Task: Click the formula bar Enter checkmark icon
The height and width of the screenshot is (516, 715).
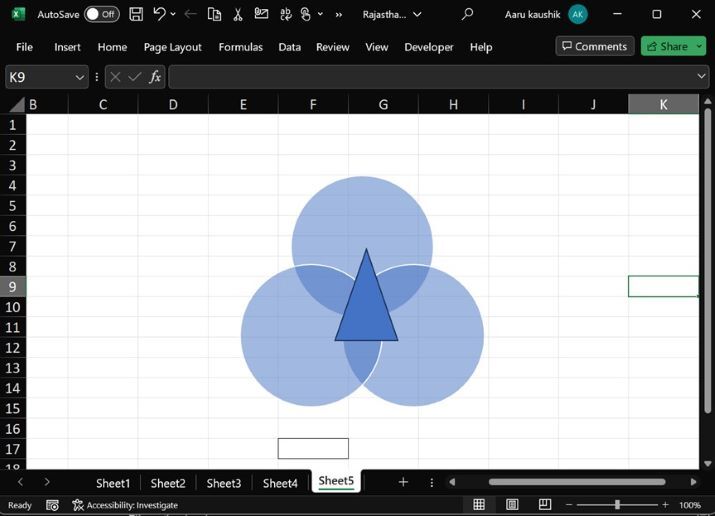Action: (x=134, y=77)
